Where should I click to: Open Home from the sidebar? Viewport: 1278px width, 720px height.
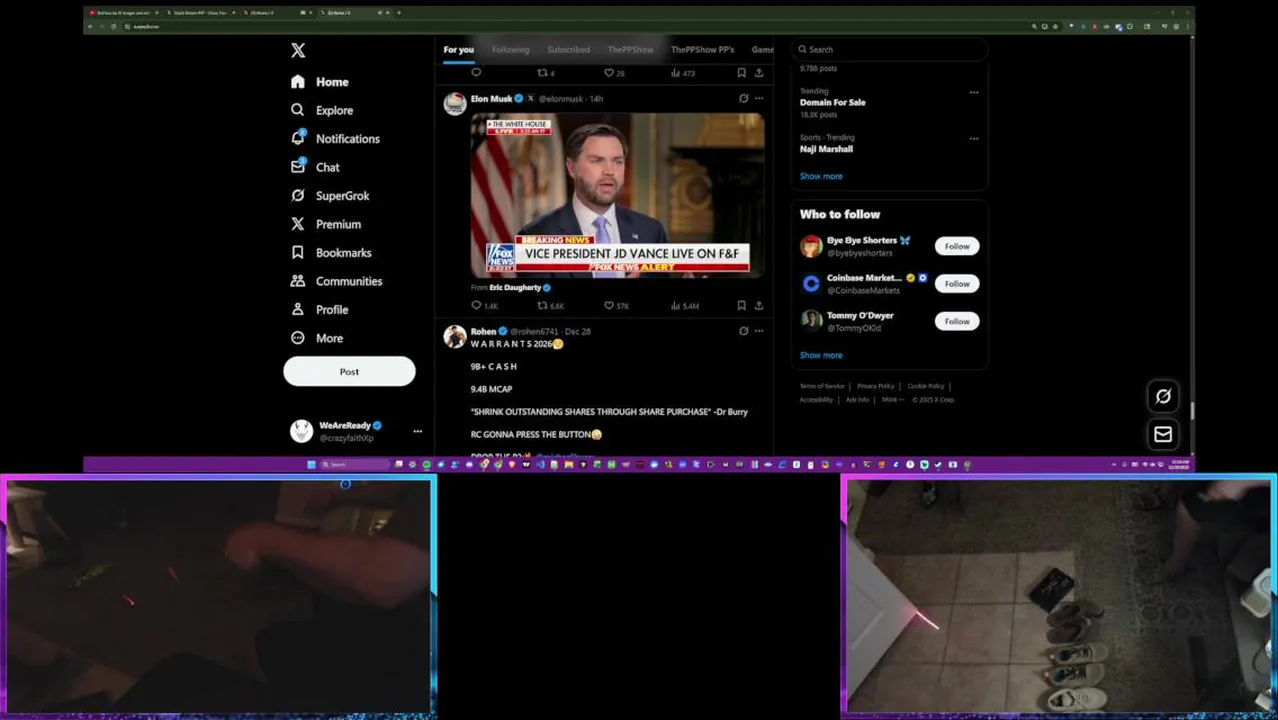coord(320,82)
